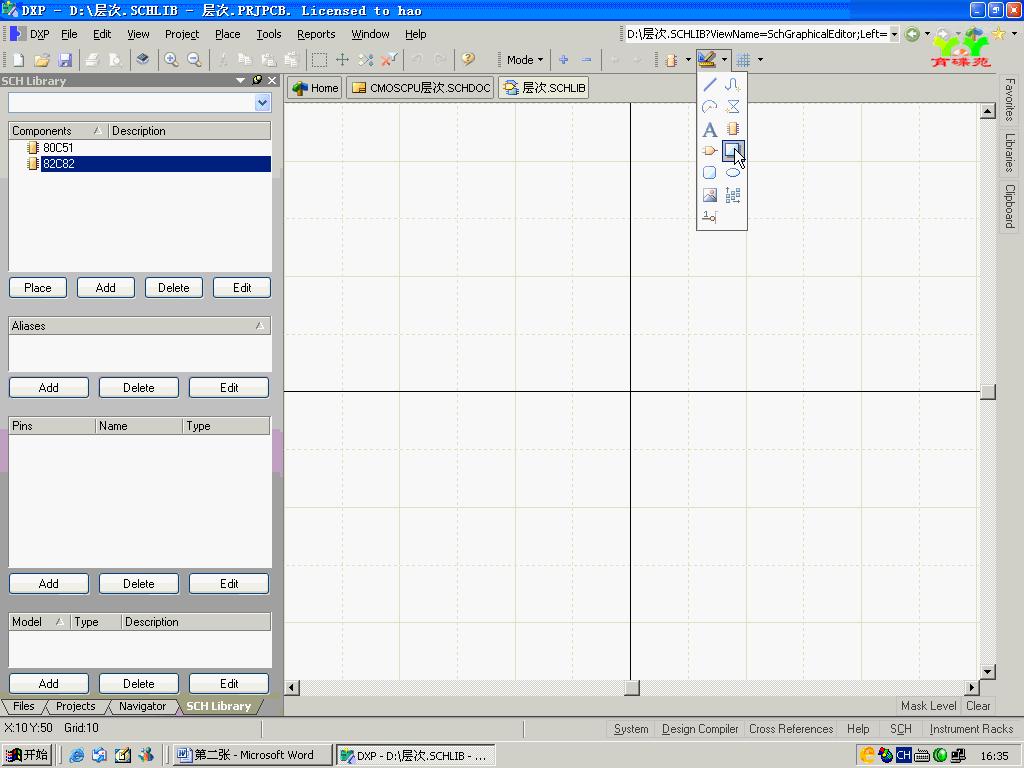Select the Place Round Rectangle tool
The height and width of the screenshot is (768, 1024).
point(710,172)
